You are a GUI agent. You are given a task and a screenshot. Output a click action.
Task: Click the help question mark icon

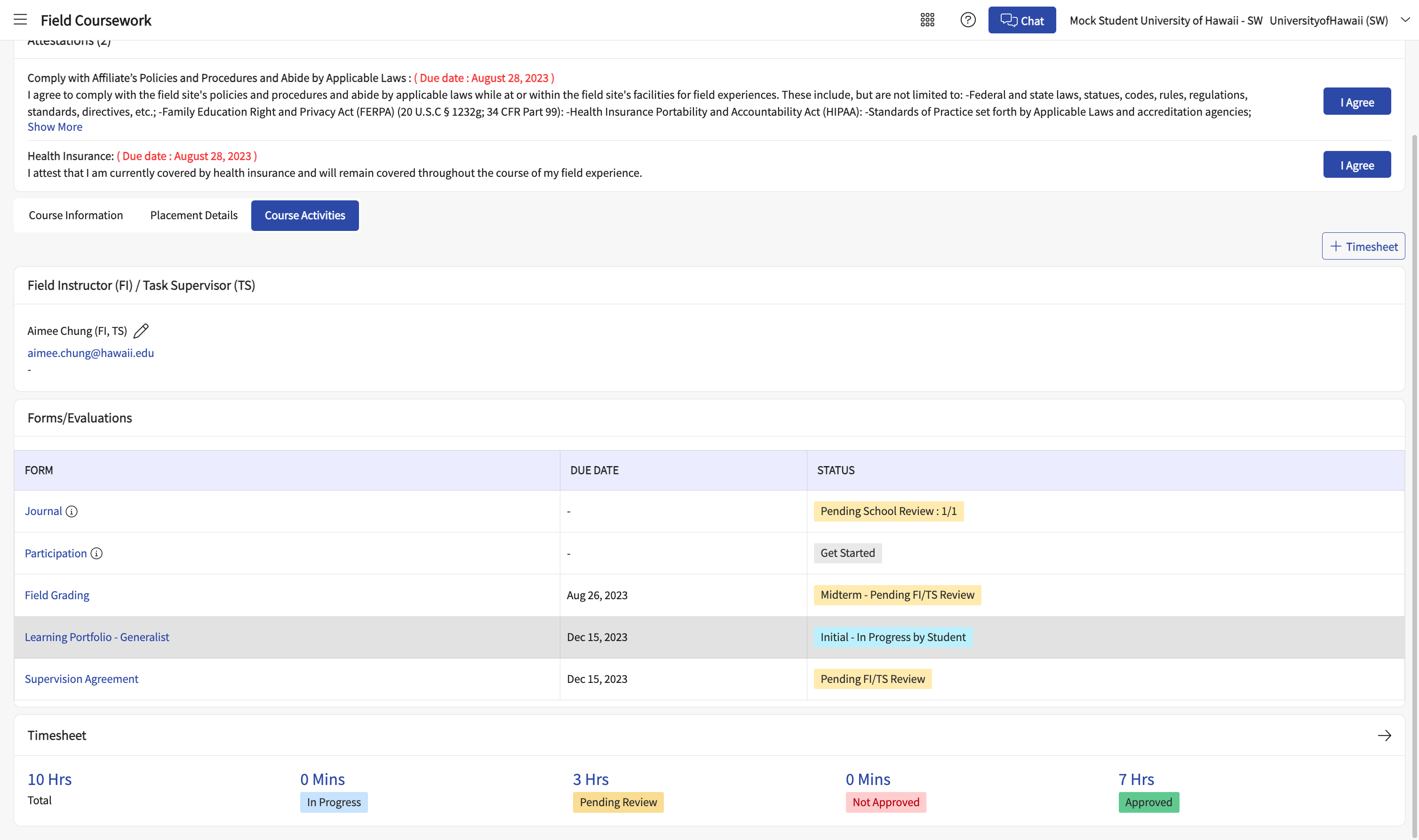coord(968,20)
